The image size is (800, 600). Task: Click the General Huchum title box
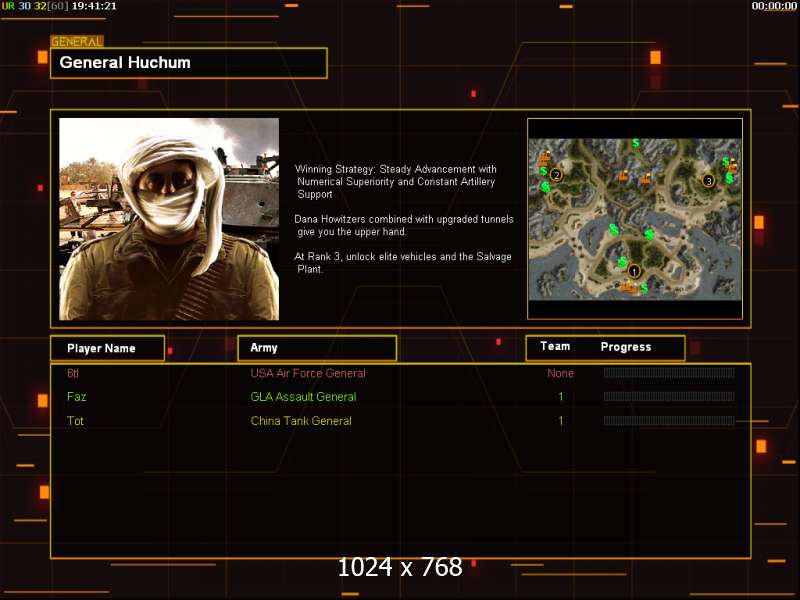click(189, 63)
